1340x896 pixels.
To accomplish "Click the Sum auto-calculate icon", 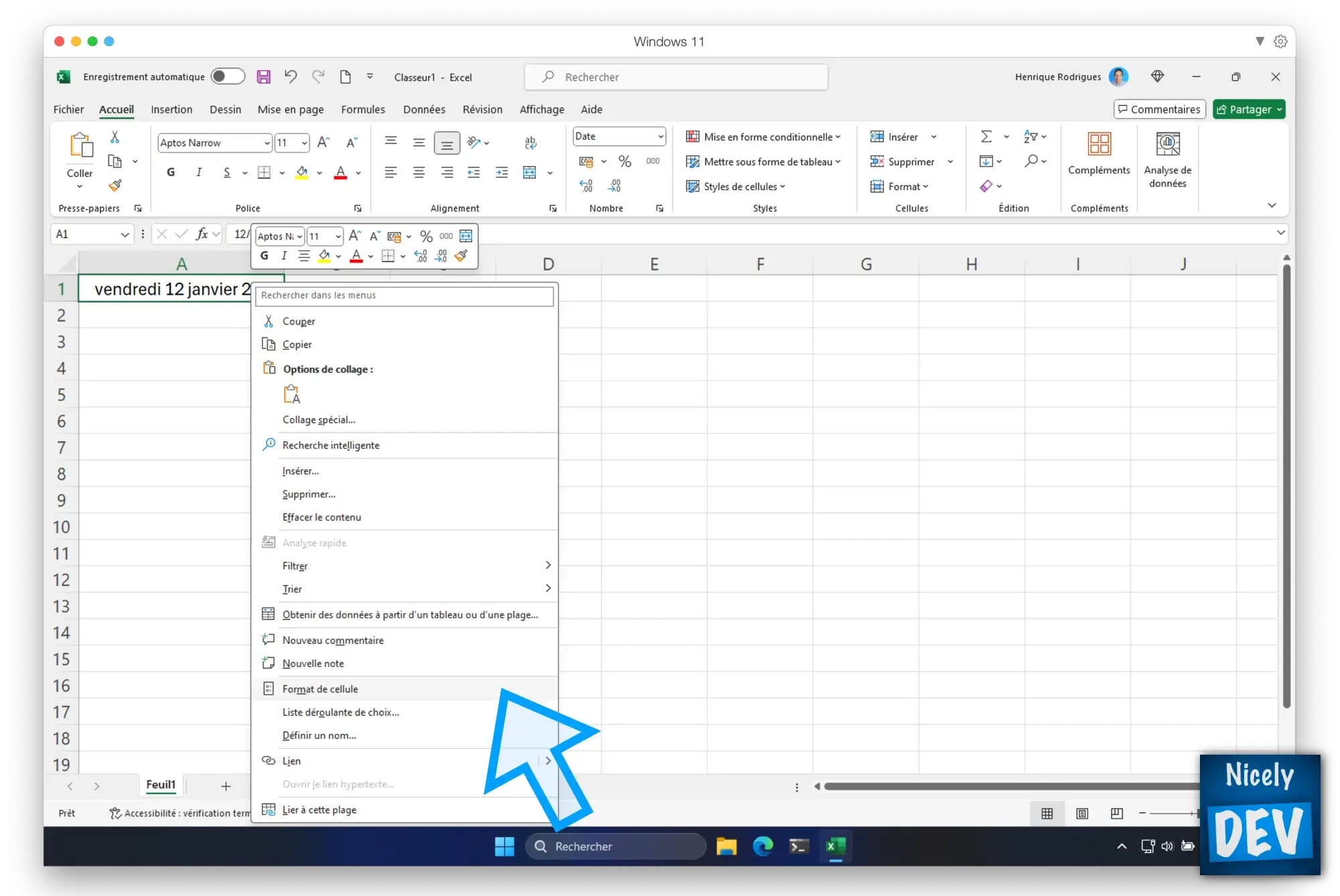I will click(x=985, y=136).
